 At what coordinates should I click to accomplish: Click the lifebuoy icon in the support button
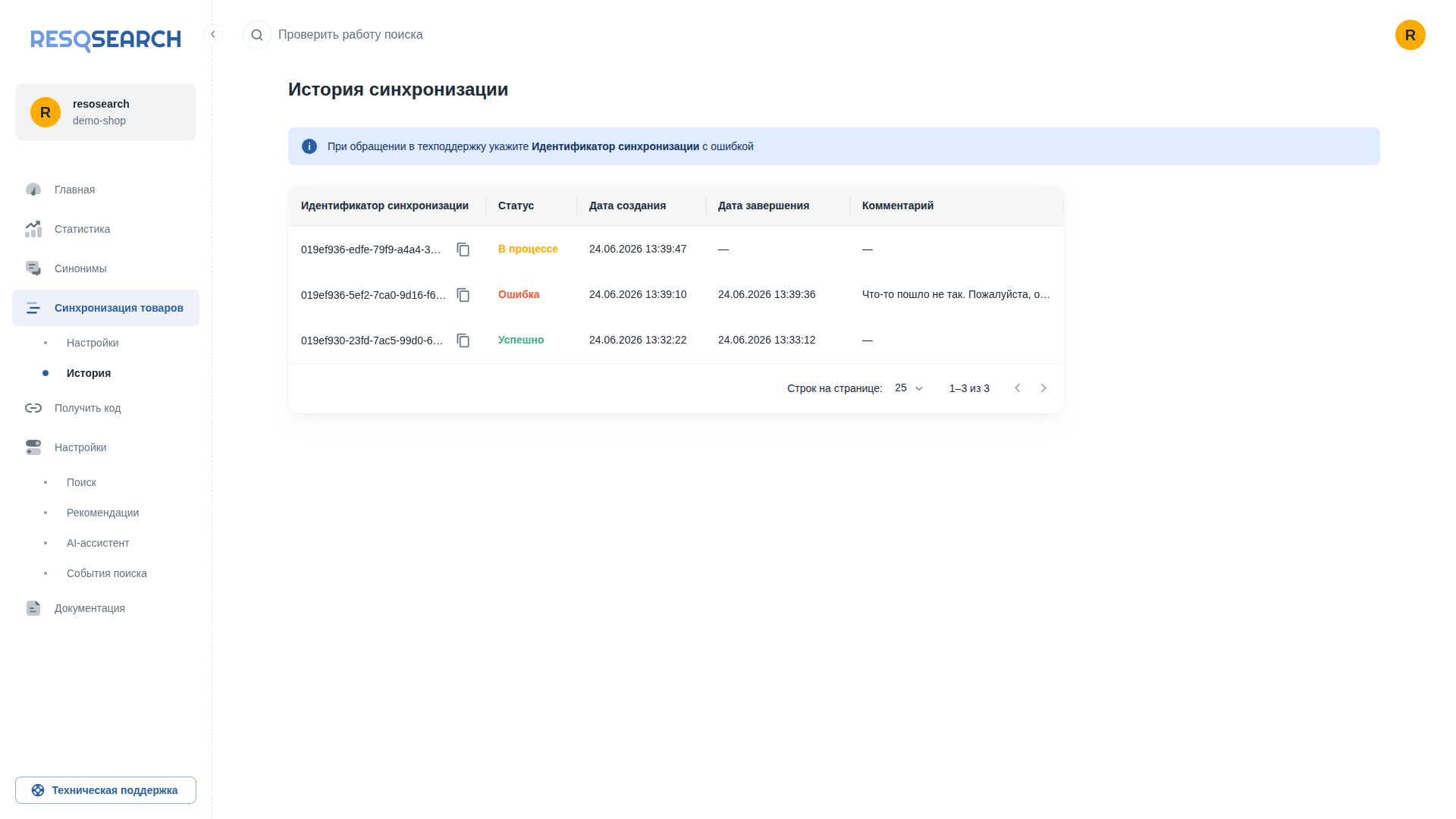[x=38, y=790]
